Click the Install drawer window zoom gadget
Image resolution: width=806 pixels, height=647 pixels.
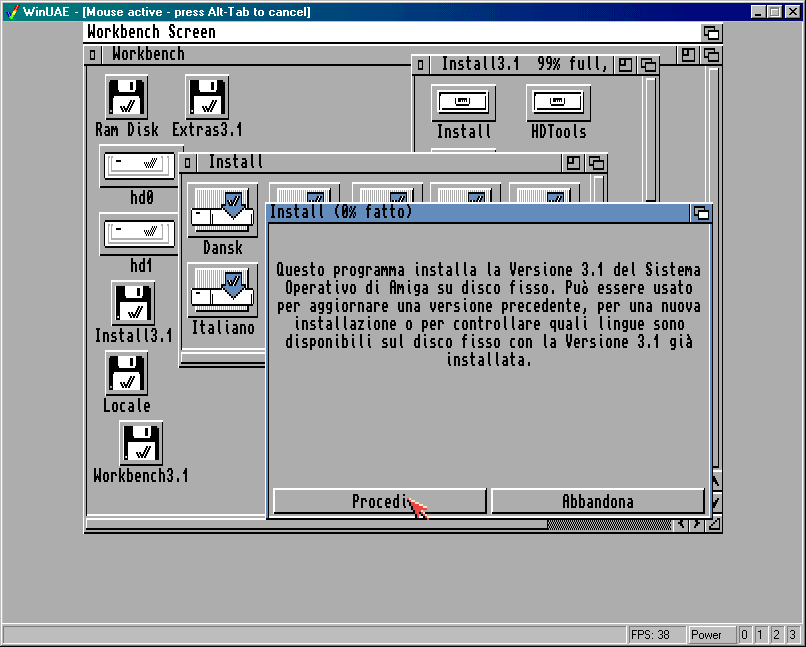click(x=573, y=163)
